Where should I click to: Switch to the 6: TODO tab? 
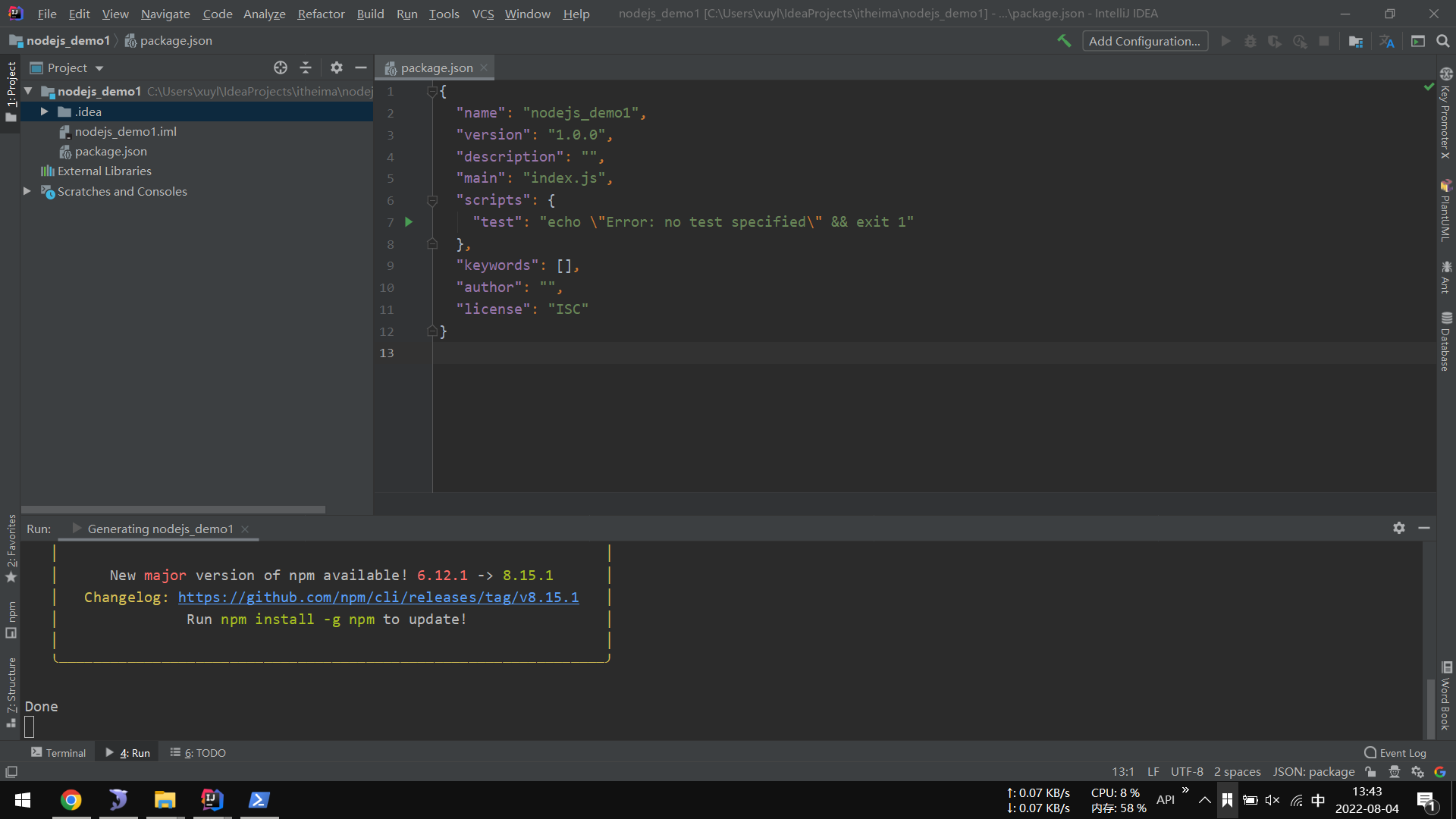pos(198,753)
